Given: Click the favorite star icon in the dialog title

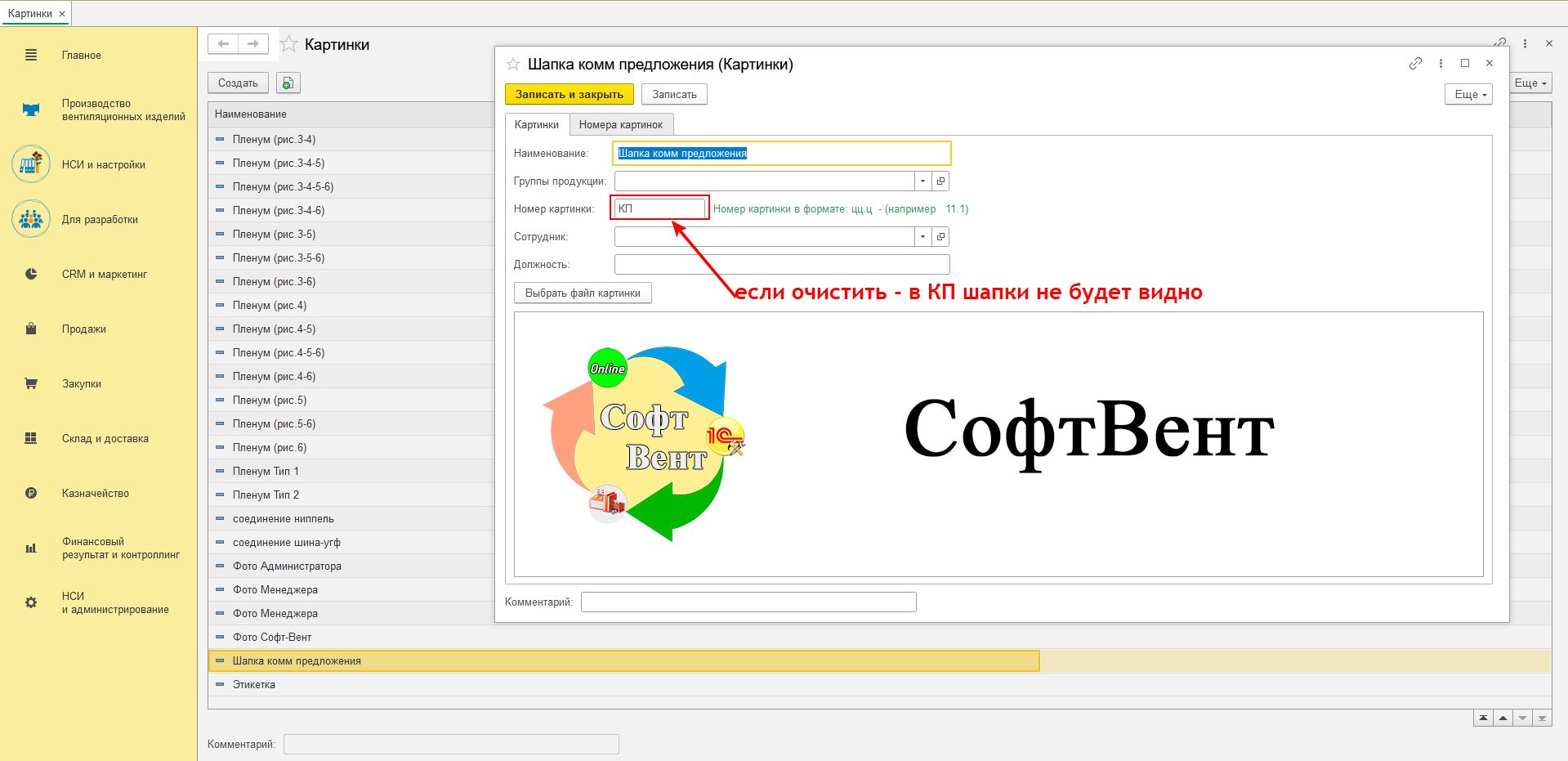Looking at the screenshot, I should [513, 64].
